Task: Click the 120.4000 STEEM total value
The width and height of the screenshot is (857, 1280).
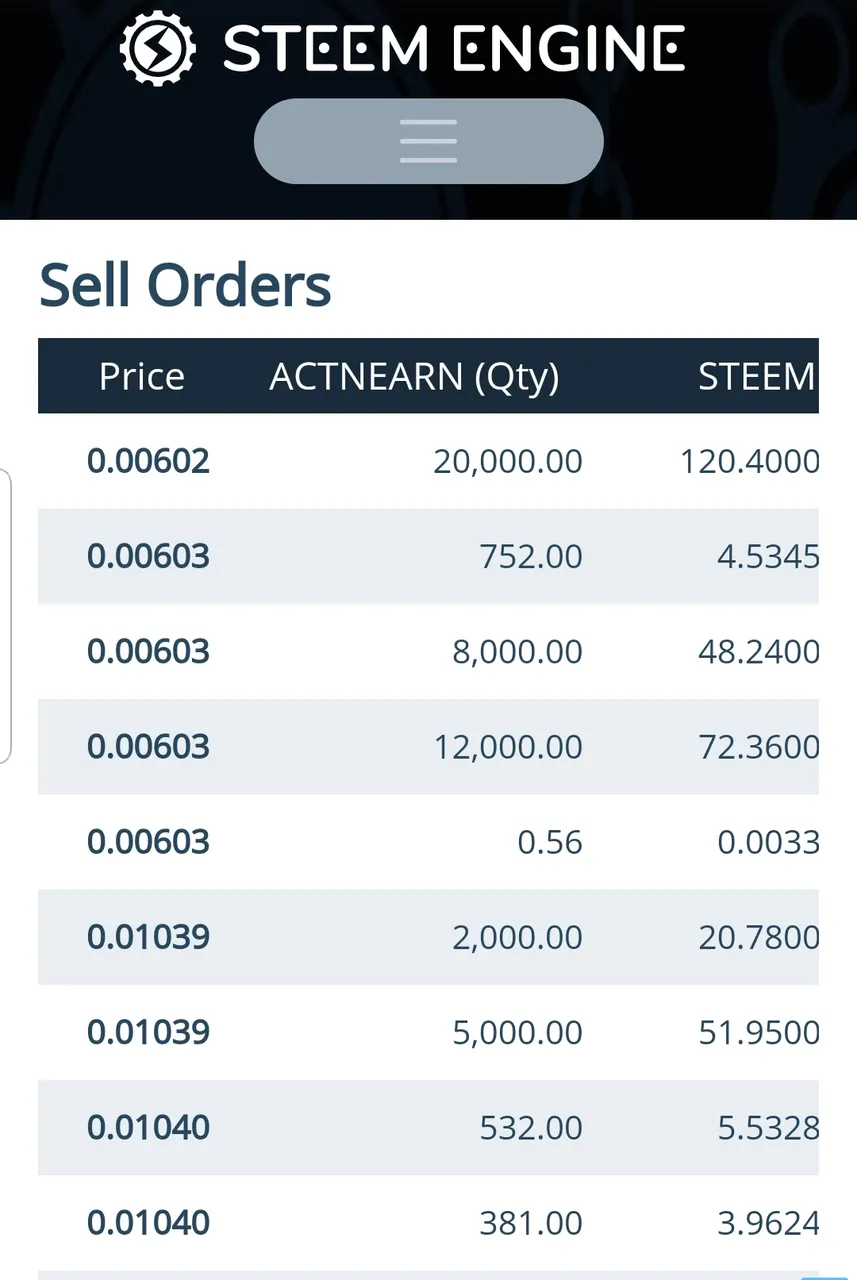Action: click(749, 461)
